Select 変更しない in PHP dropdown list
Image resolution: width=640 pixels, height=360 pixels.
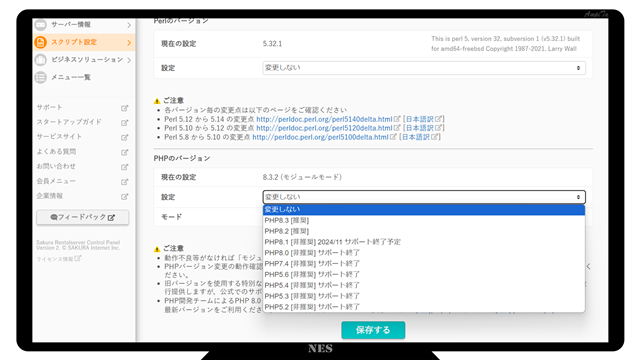point(424,209)
